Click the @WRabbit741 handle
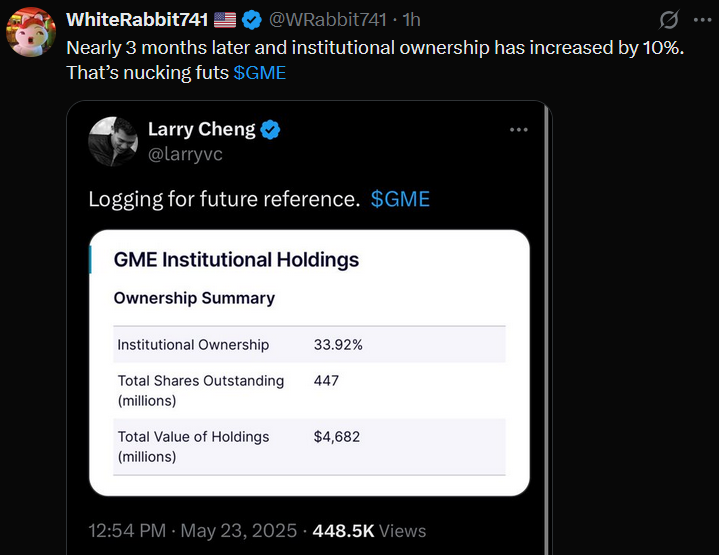Image resolution: width=719 pixels, height=555 pixels. 326,20
